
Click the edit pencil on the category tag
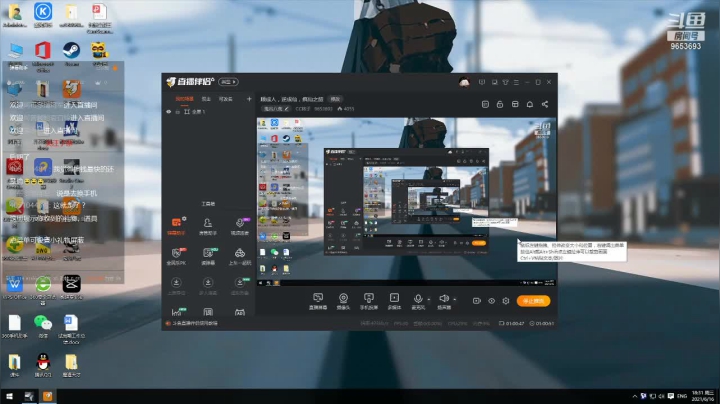286,109
